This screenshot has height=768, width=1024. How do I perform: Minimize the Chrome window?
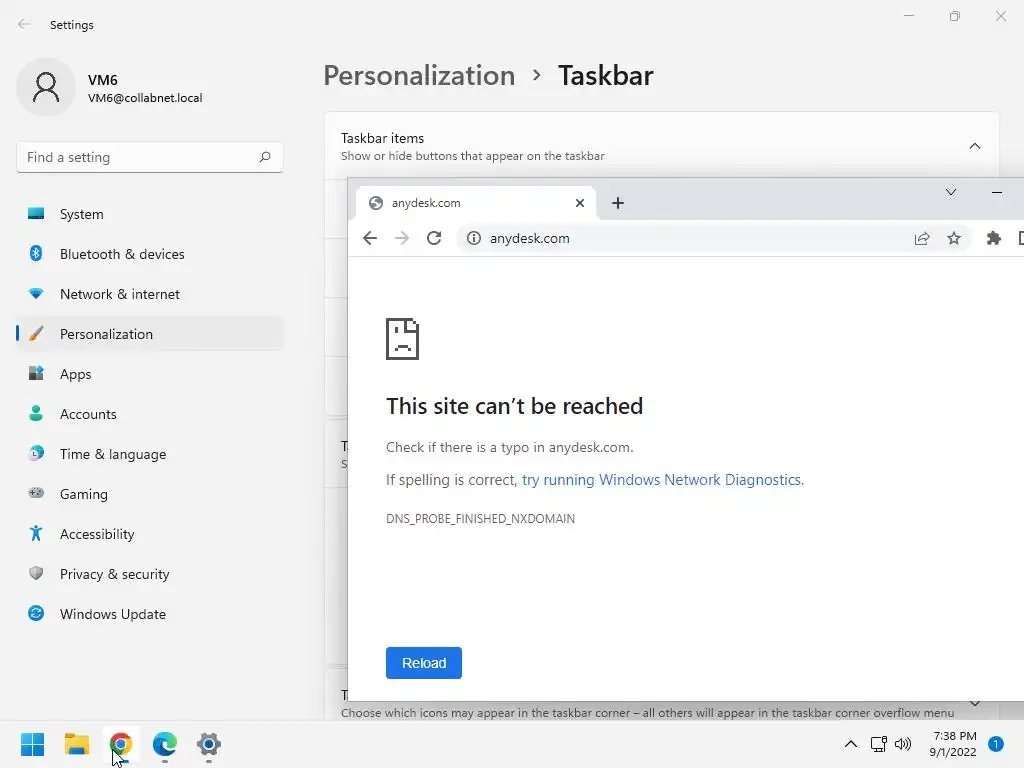pos(997,193)
